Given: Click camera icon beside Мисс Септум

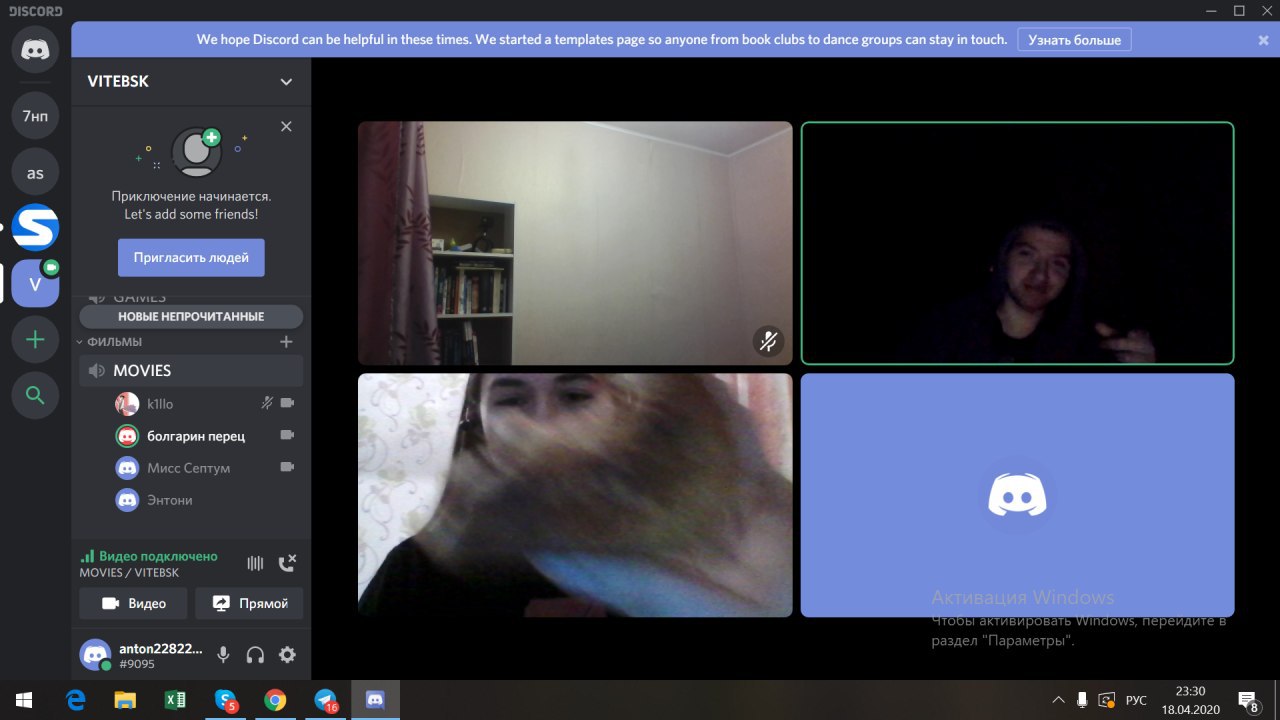Looking at the screenshot, I should [288, 467].
